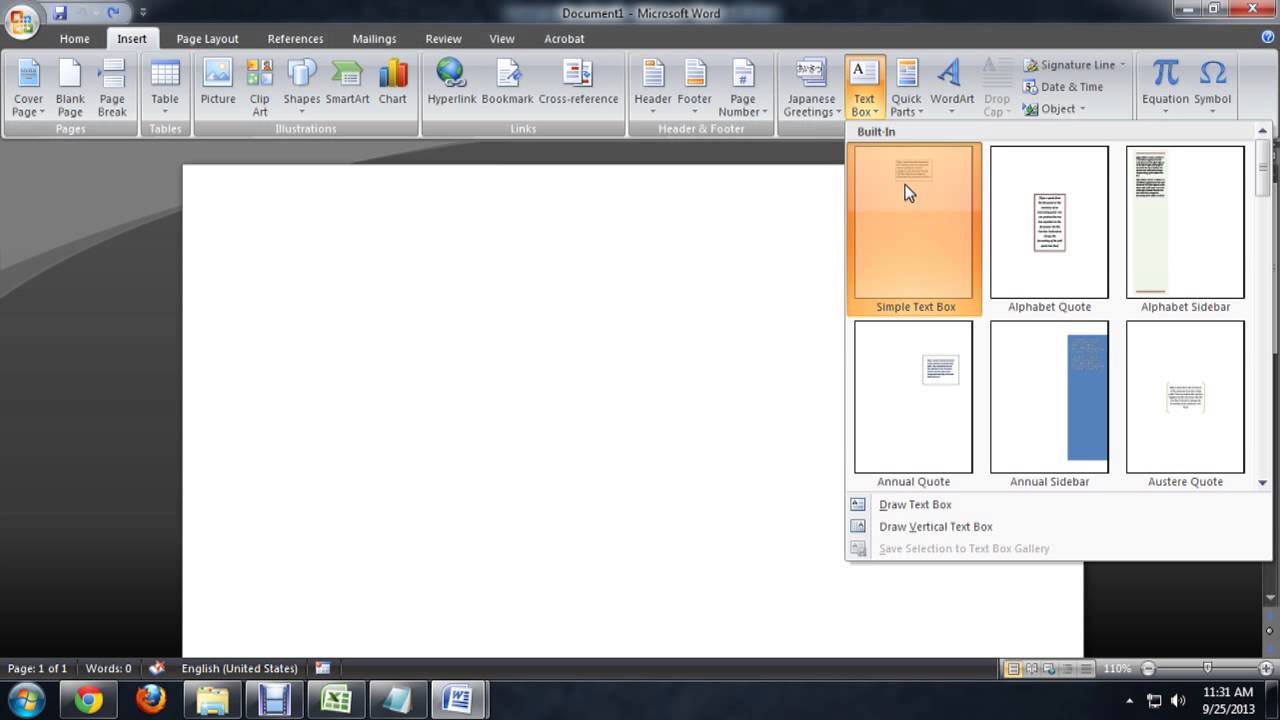The image size is (1280, 720).
Task: Open Word Help question mark
Action: (1267, 37)
